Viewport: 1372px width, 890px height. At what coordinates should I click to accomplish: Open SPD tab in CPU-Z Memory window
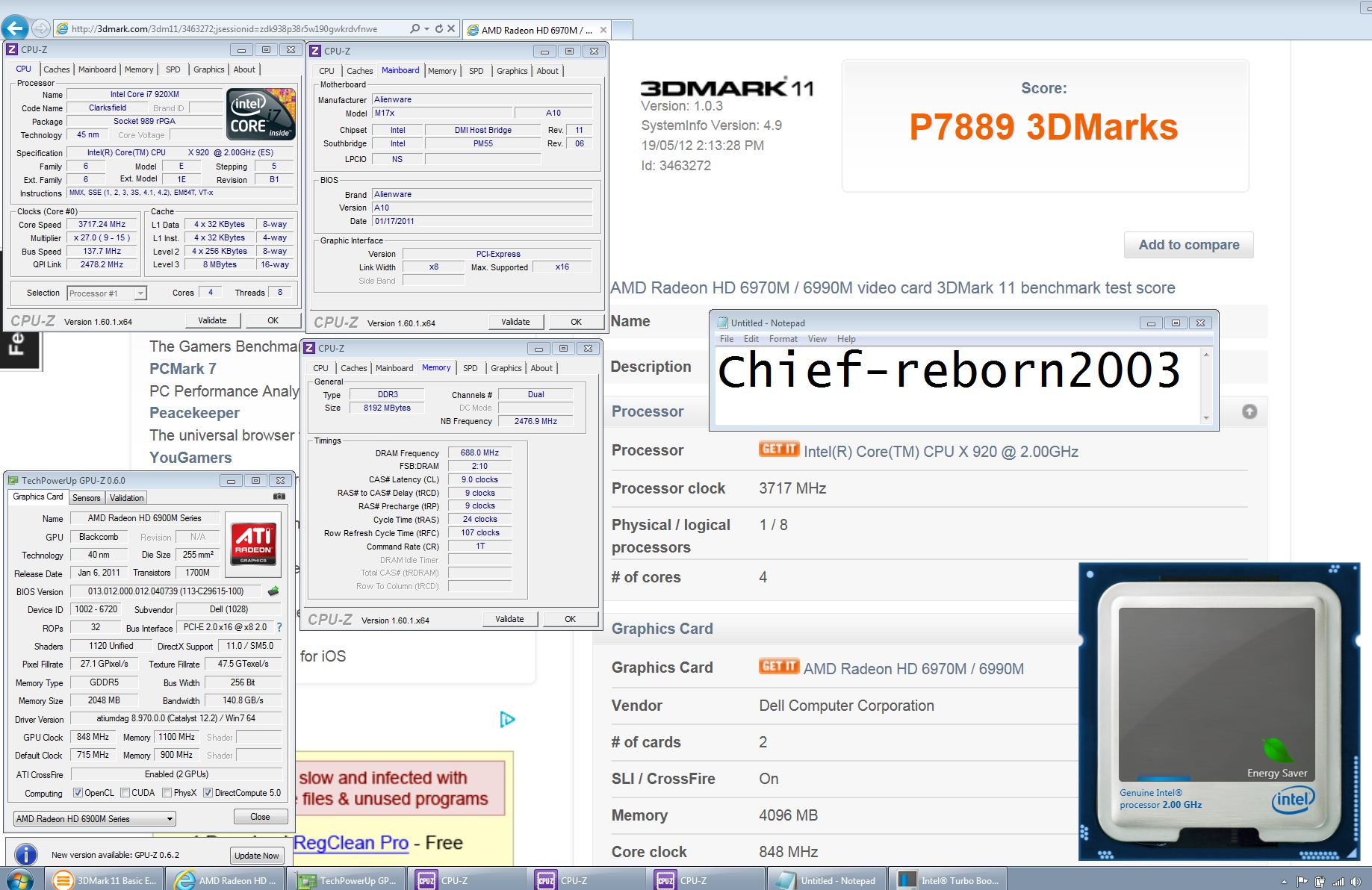[x=470, y=368]
